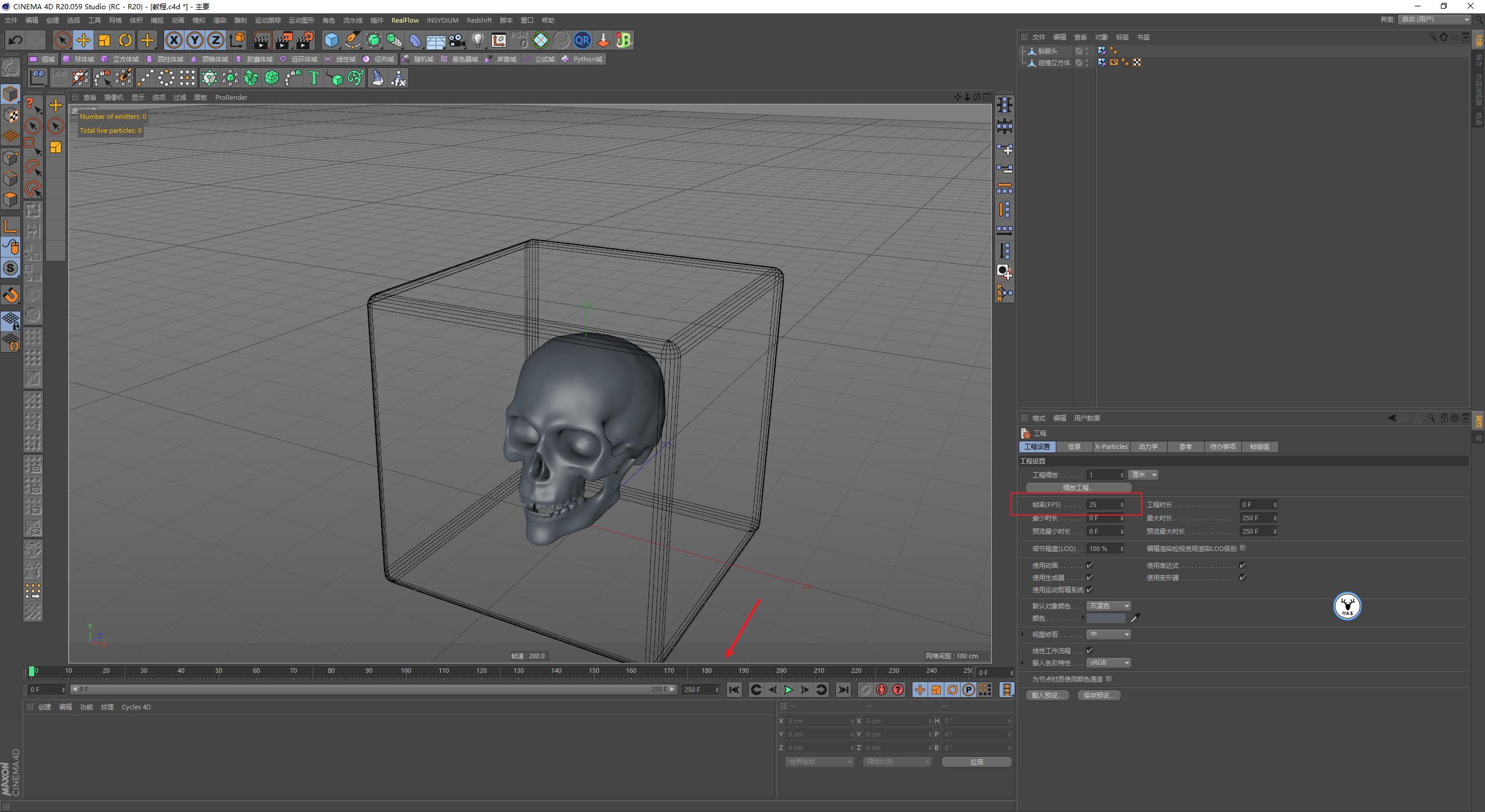Viewport: 1485px width, 812px height.
Task: Select the Pen spline tool icon
Action: tap(352, 40)
